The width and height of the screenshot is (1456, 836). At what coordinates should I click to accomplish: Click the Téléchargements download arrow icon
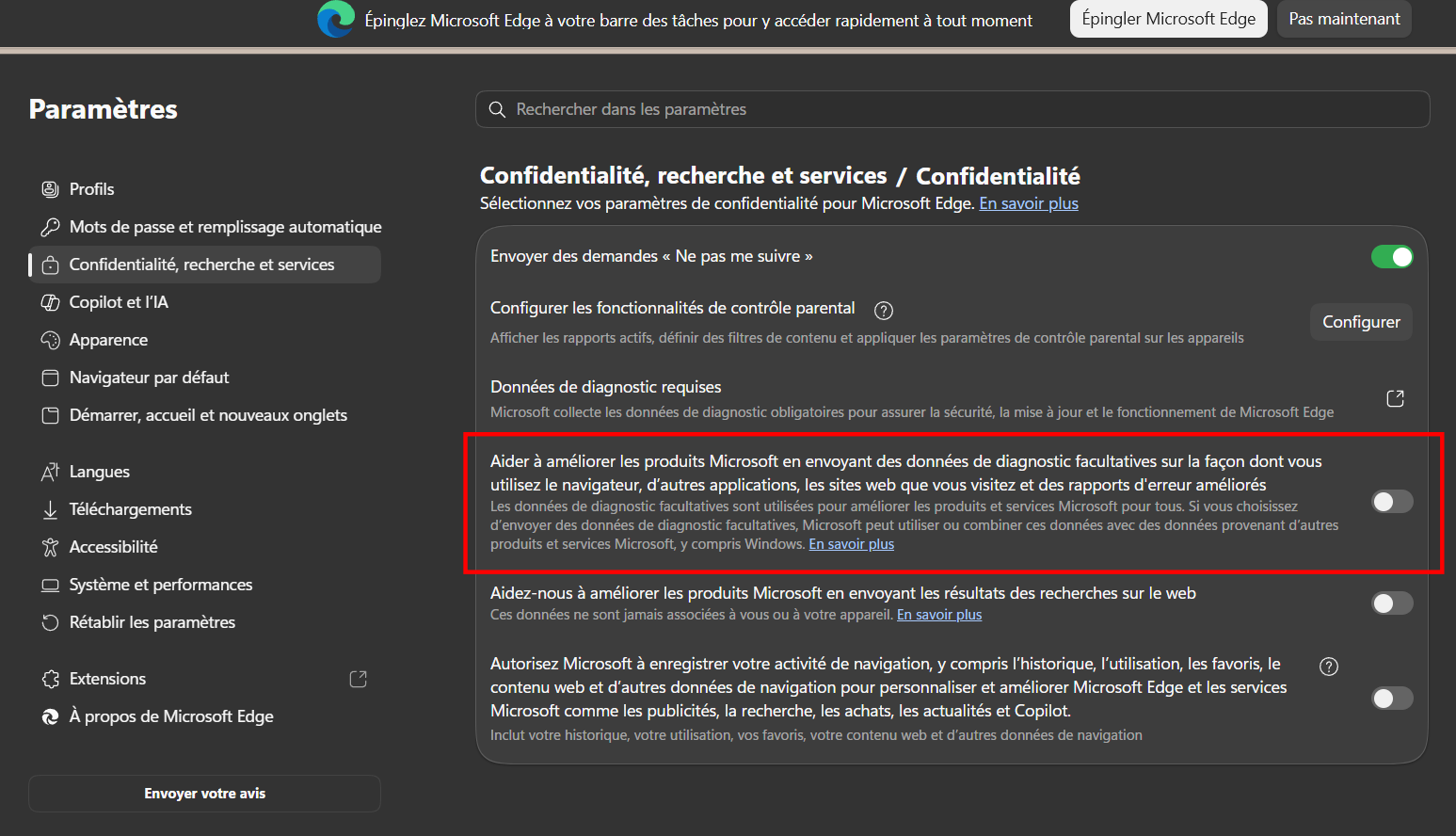click(x=50, y=509)
